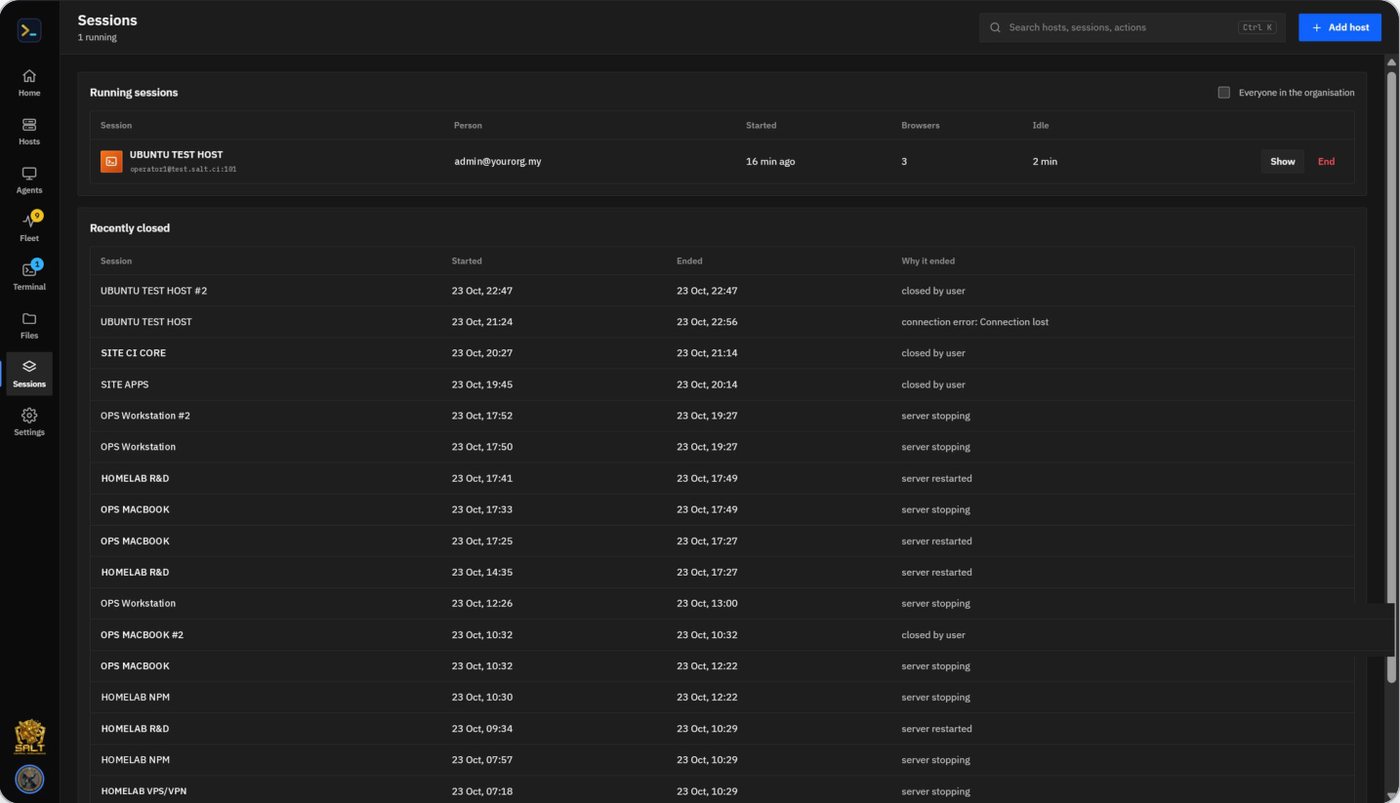
Task: Show the running UBUNTU TEST HOST session
Action: pyautogui.click(x=1282, y=161)
